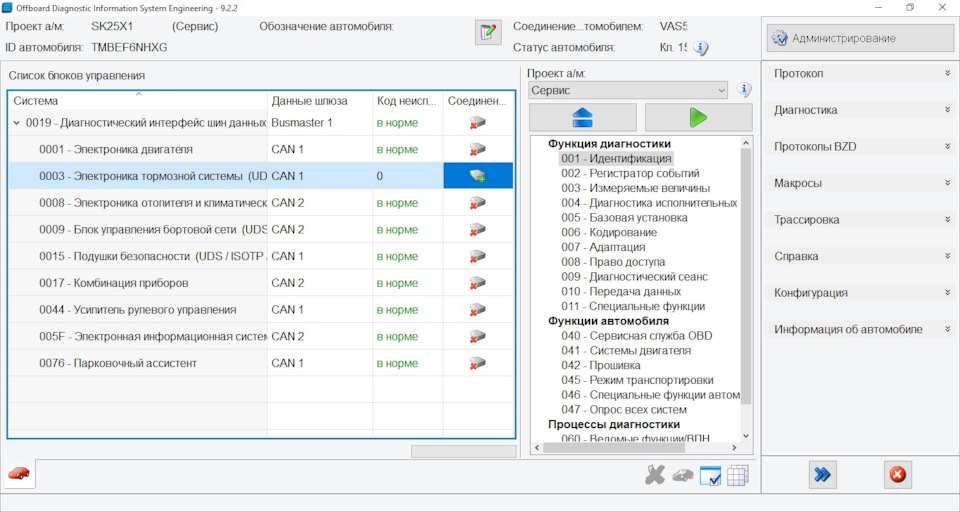Select 001 - Идентификация function
The height and width of the screenshot is (512, 960).
click(616, 159)
